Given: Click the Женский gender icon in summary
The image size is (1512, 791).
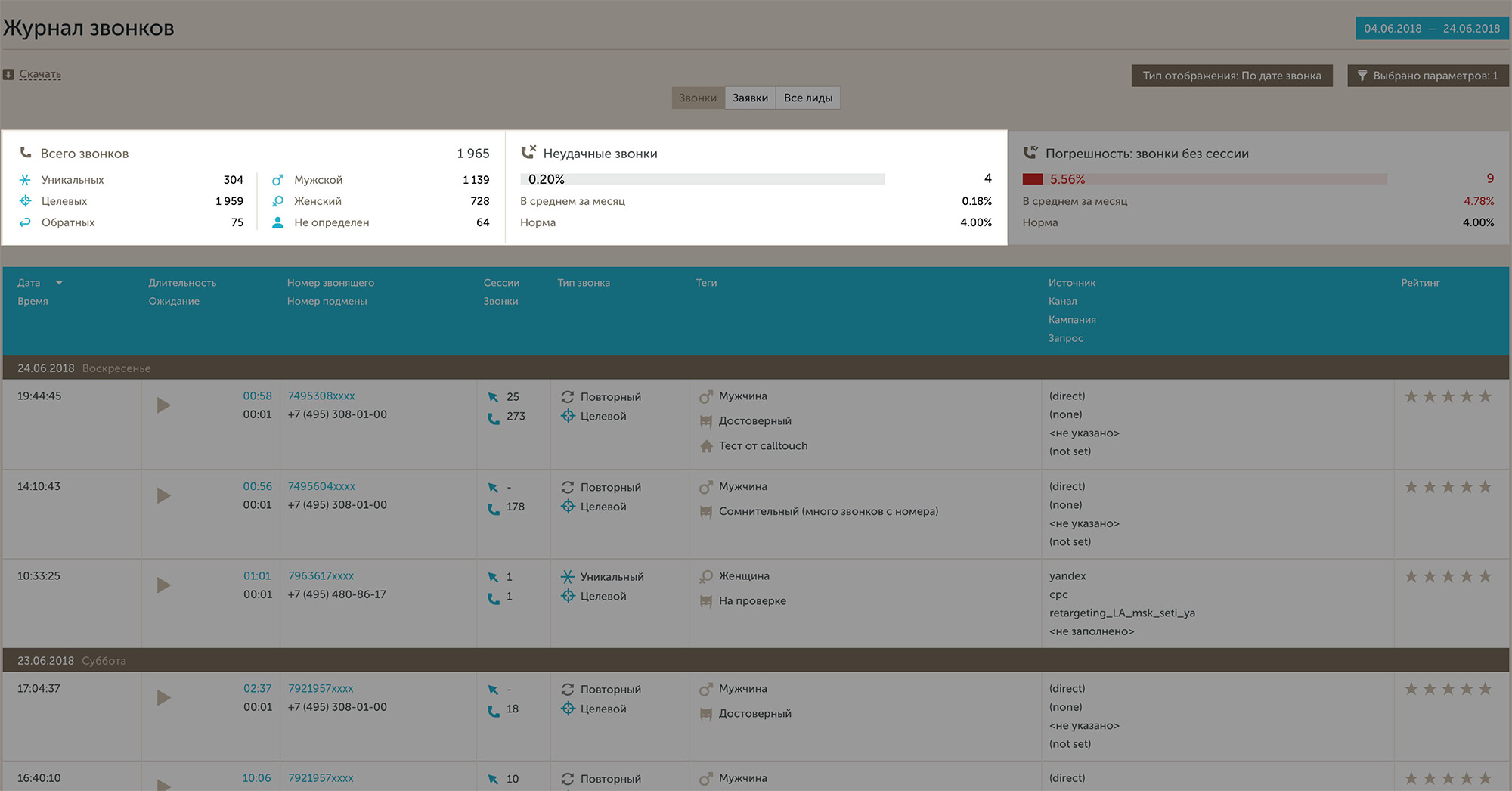Looking at the screenshot, I should click(277, 201).
